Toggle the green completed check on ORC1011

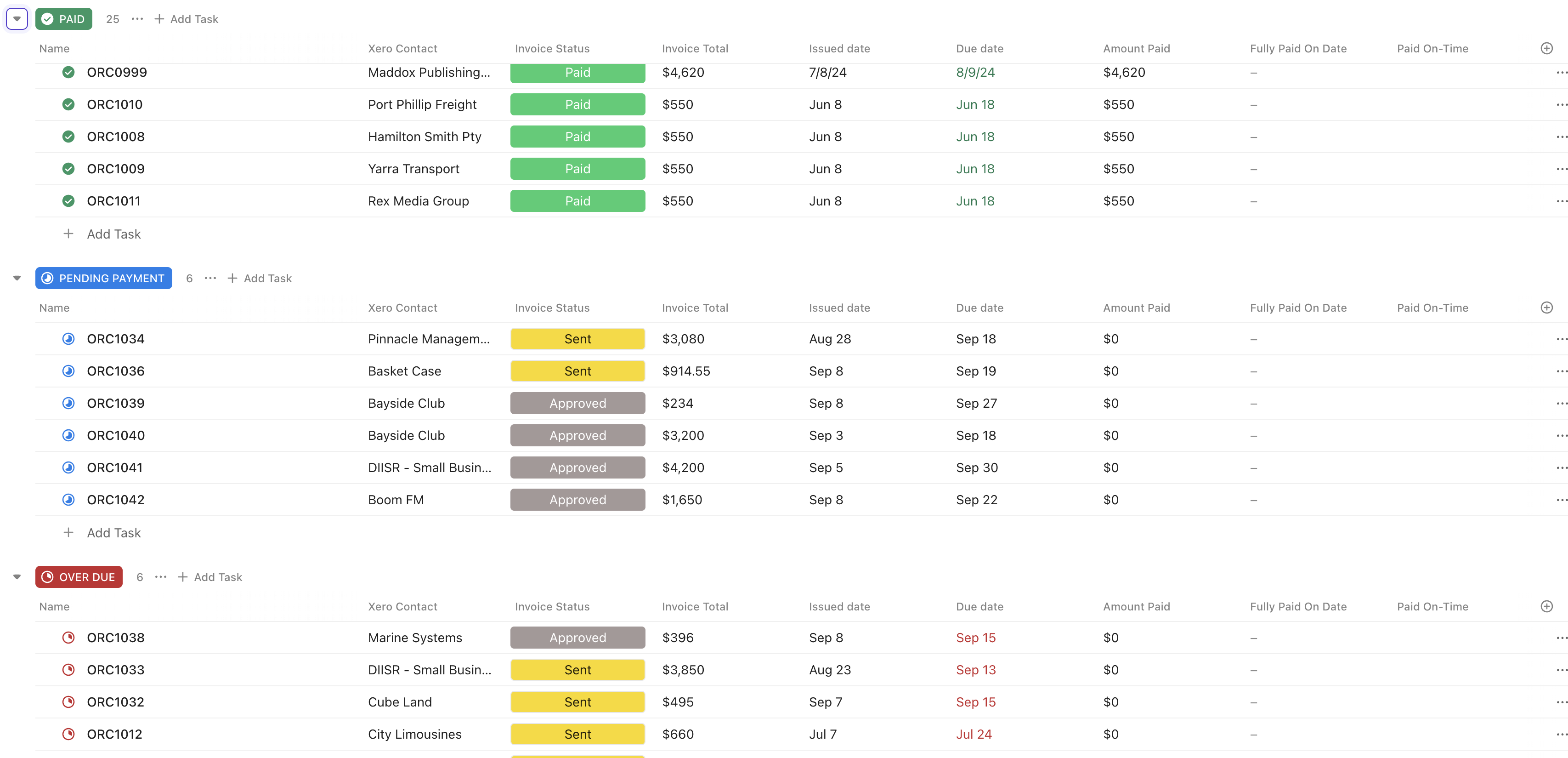pyautogui.click(x=68, y=201)
